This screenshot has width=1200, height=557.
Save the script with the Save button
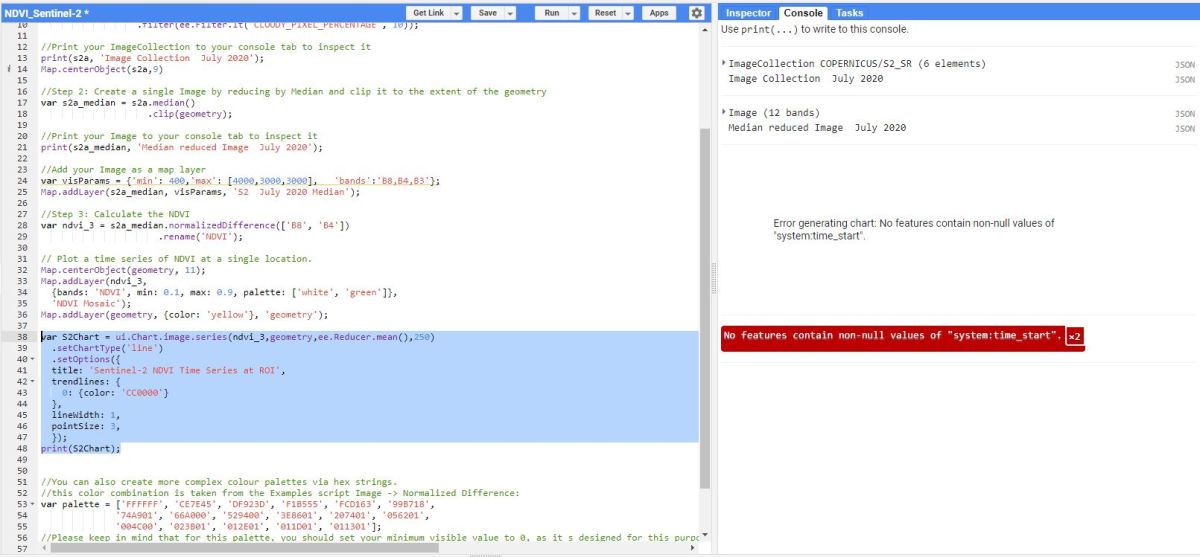487,13
